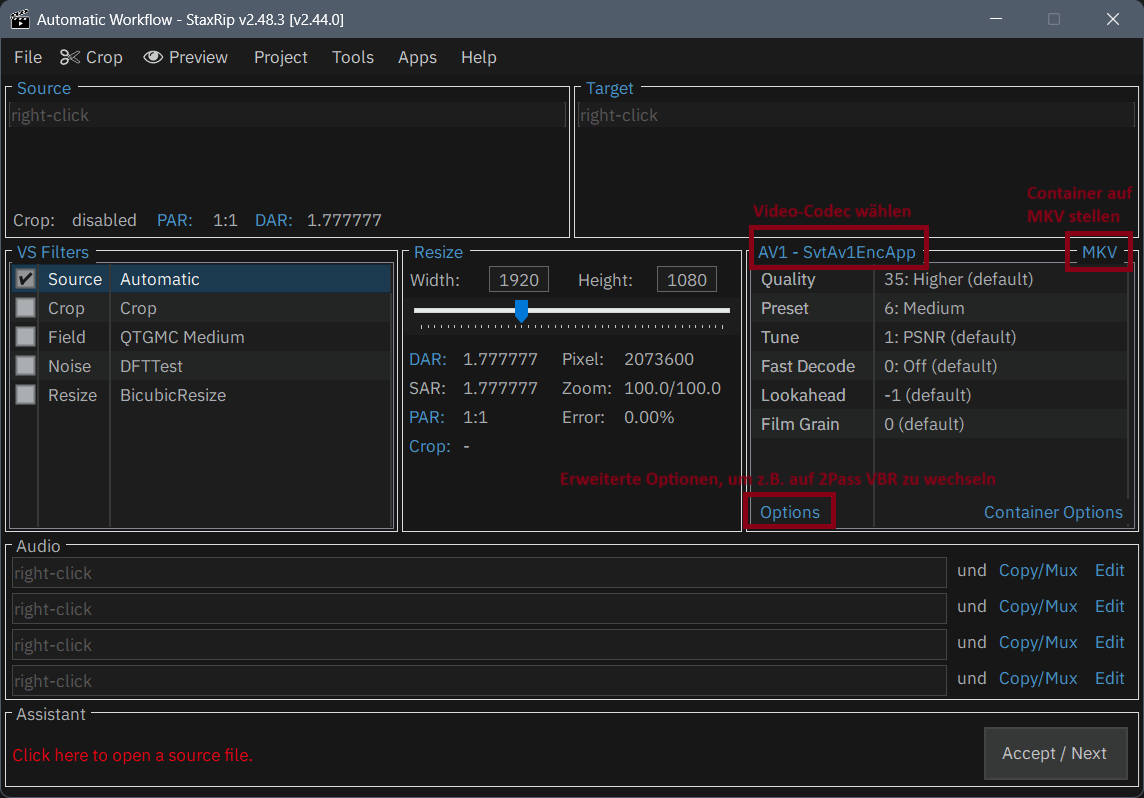Change the MKV container format

click(x=1099, y=252)
